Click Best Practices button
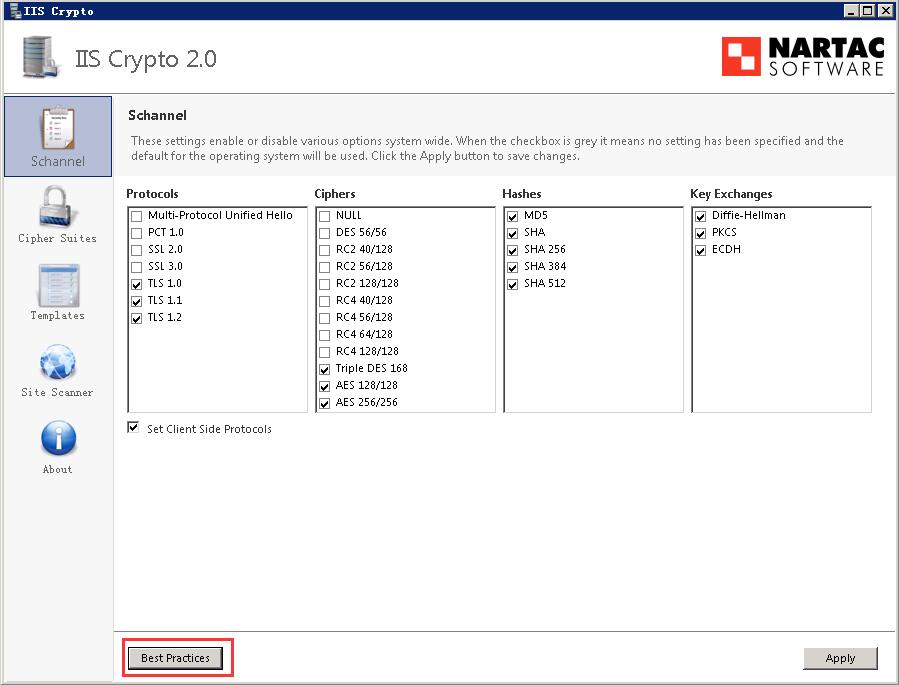The width and height of the screenshot is (899, 685). pyautogui.click(x=175, y=658)
